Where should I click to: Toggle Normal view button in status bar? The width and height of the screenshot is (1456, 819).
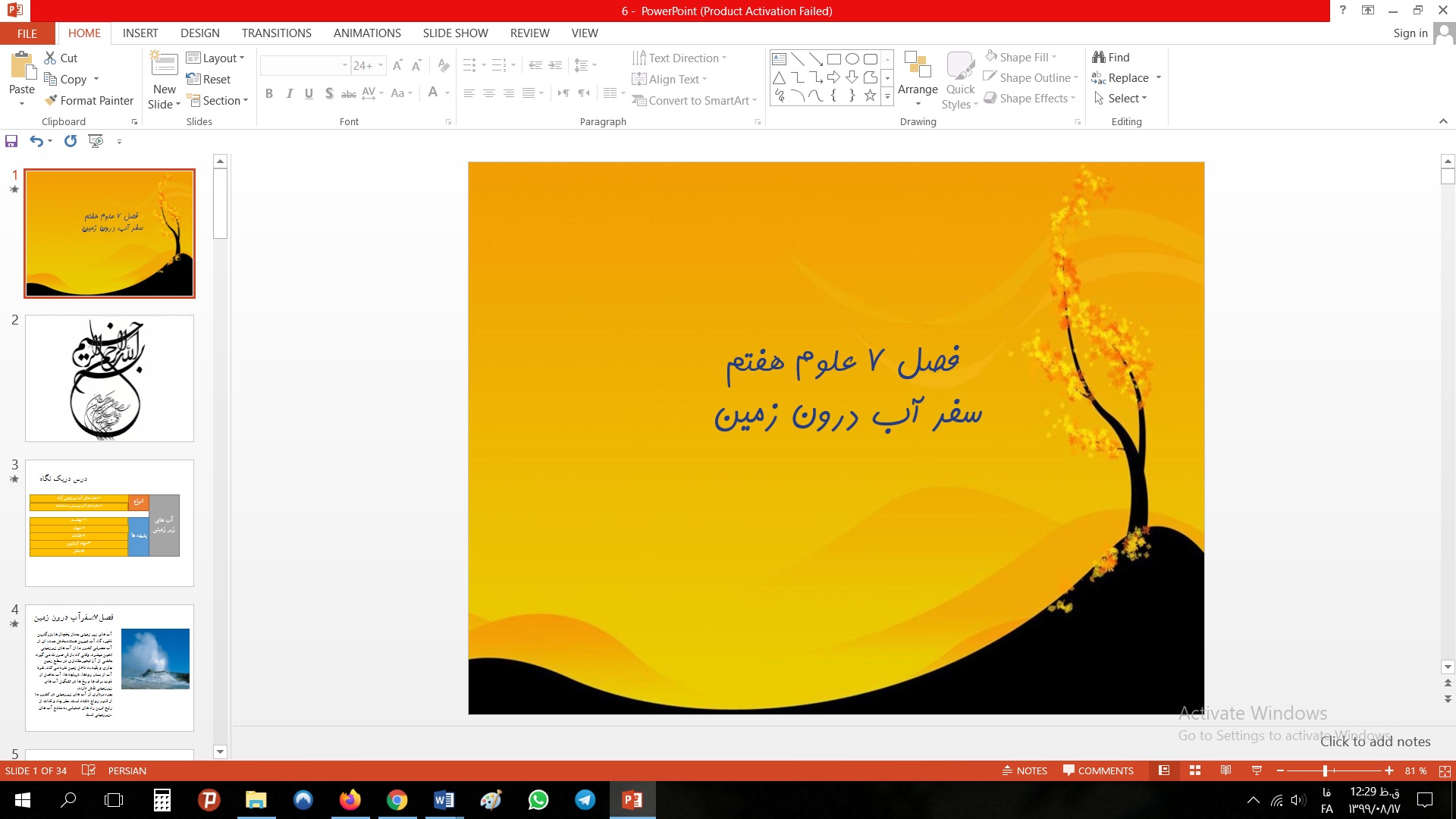point(1164,770)
